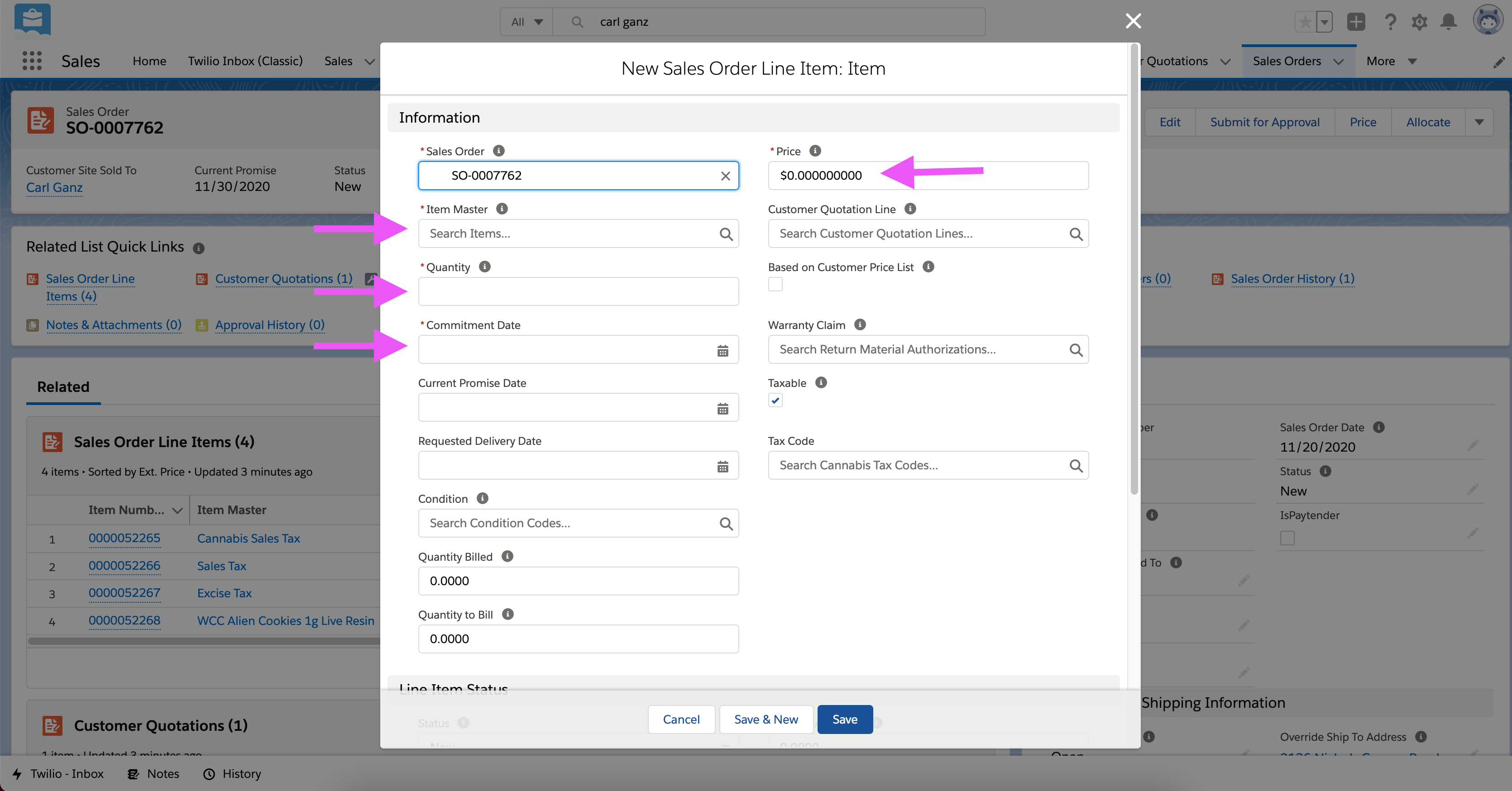Go to the Home tab
This screenshot has width=1512, height=791.
(149, 61)
